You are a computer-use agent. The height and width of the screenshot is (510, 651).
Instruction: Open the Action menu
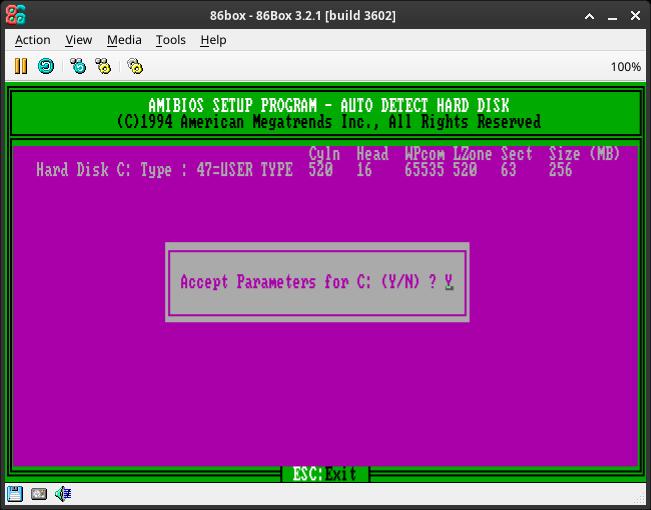point(33,40)
